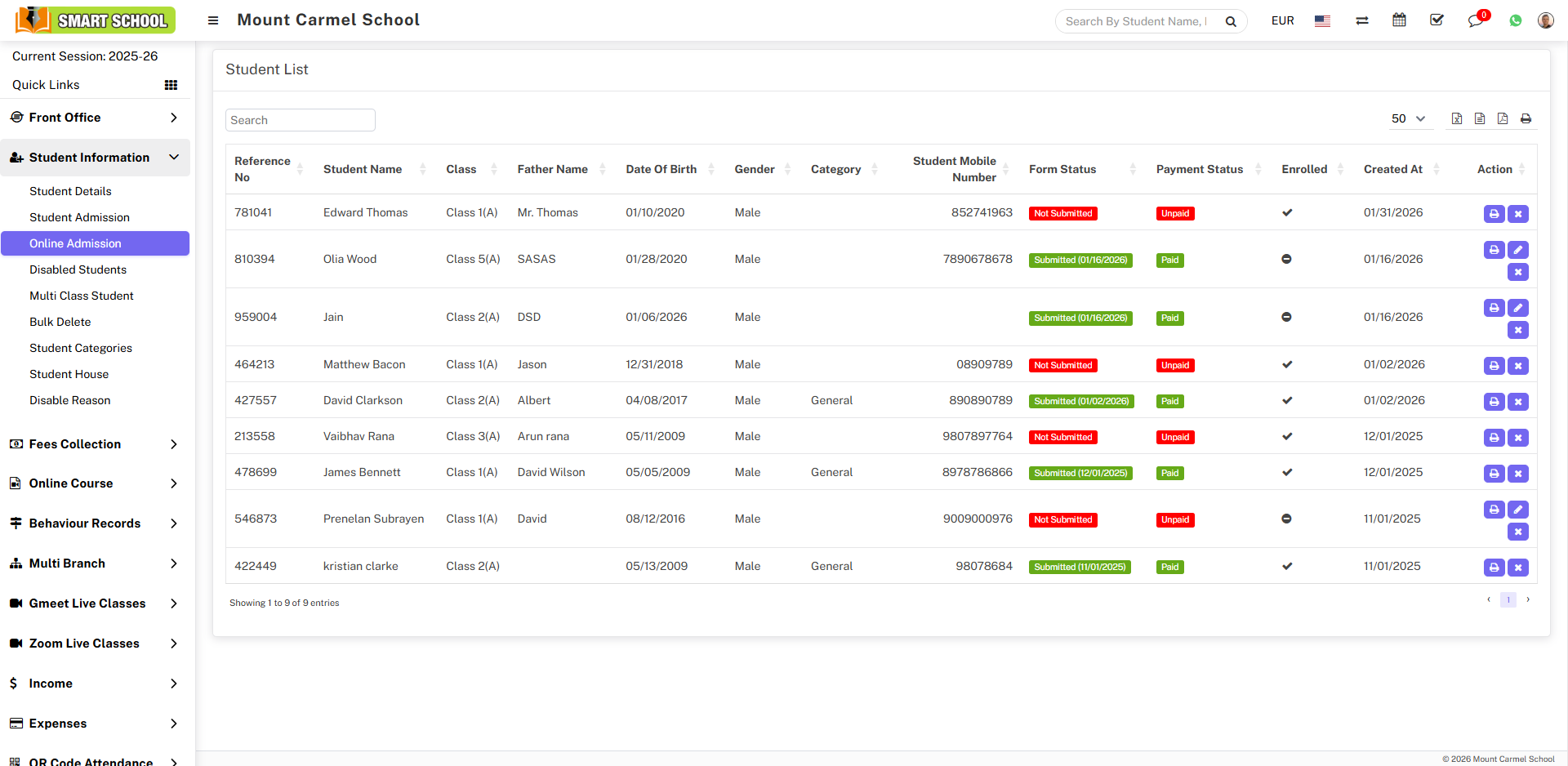
Task: Select Disabled Students menu item
Action: point(78,269)
